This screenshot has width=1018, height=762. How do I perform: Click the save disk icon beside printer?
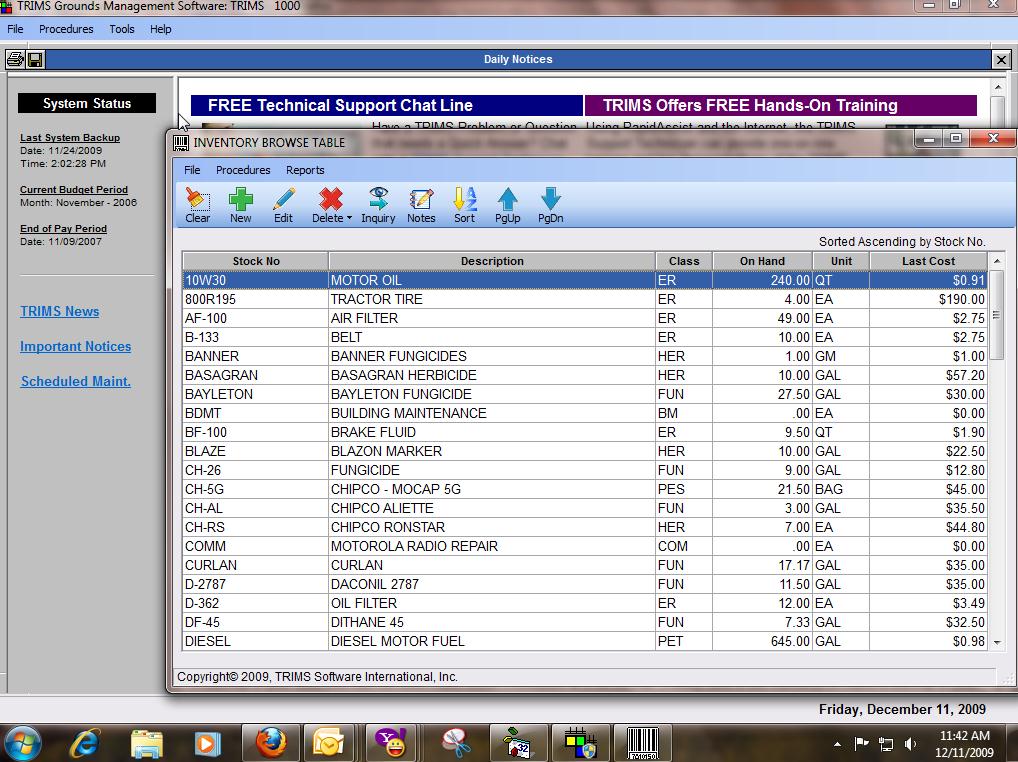click(x=35, y=60)
